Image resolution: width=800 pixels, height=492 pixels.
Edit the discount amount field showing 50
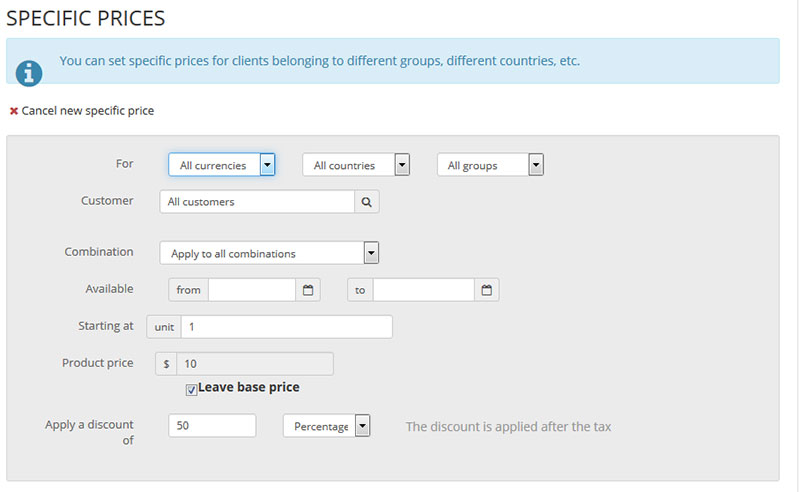point(212,426)
